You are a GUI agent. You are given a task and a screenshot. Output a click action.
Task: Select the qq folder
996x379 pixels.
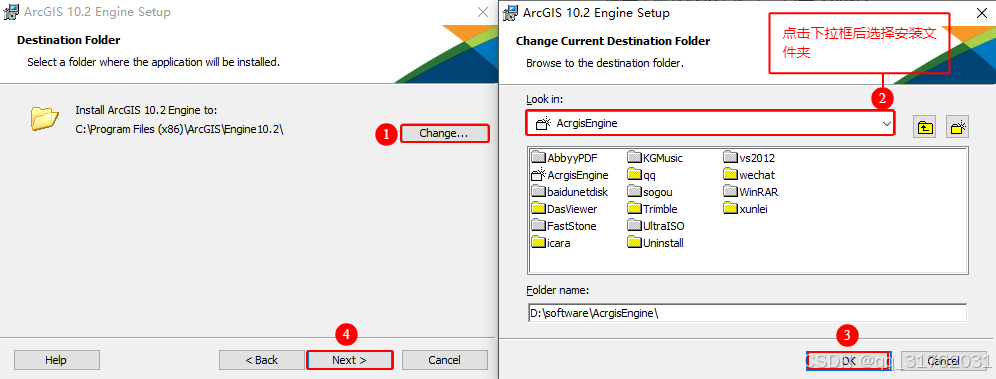642,175
